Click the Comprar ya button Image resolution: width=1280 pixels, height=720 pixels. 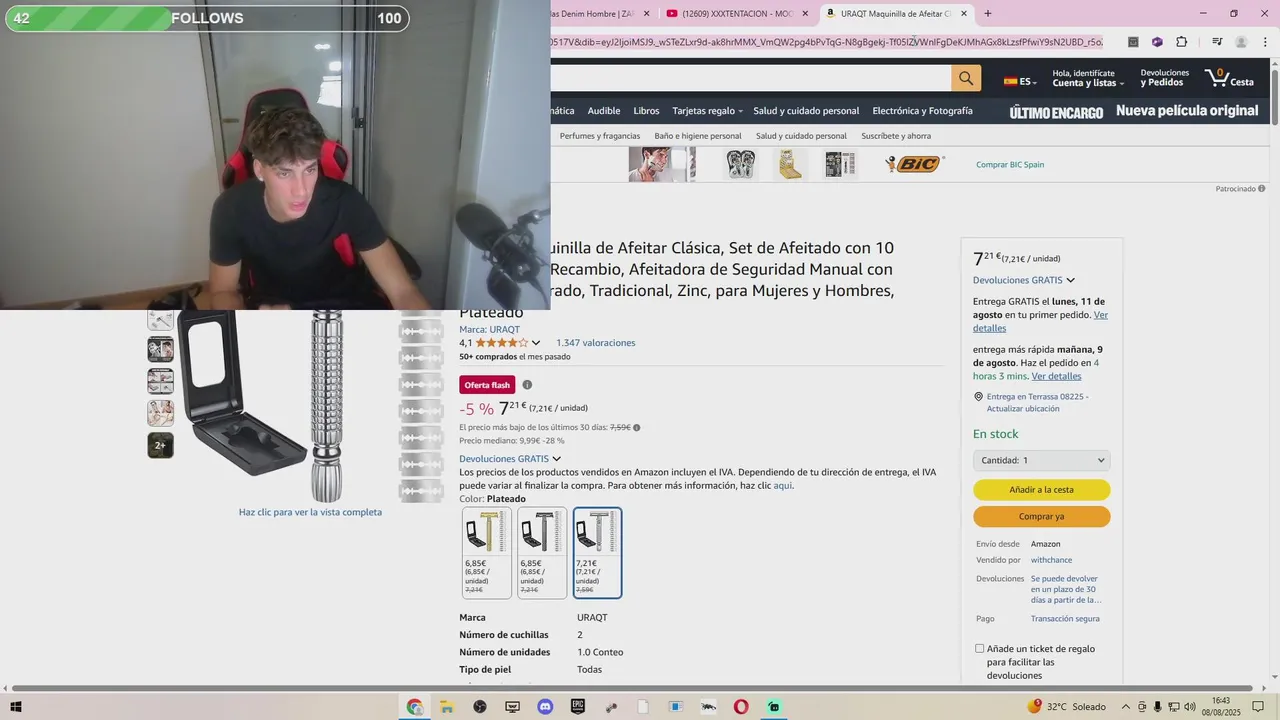tap(1042, 517)
